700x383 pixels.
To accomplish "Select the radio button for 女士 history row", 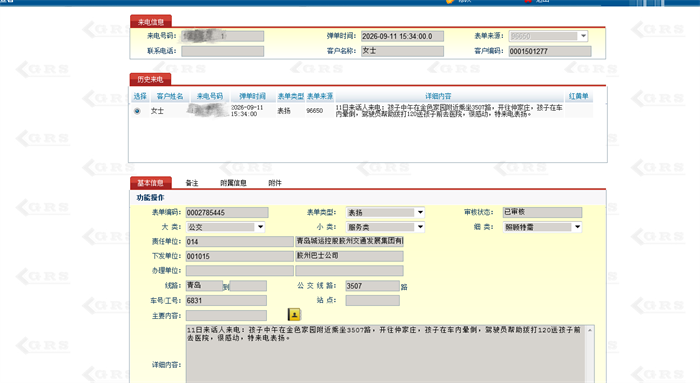I will (137, 111).
